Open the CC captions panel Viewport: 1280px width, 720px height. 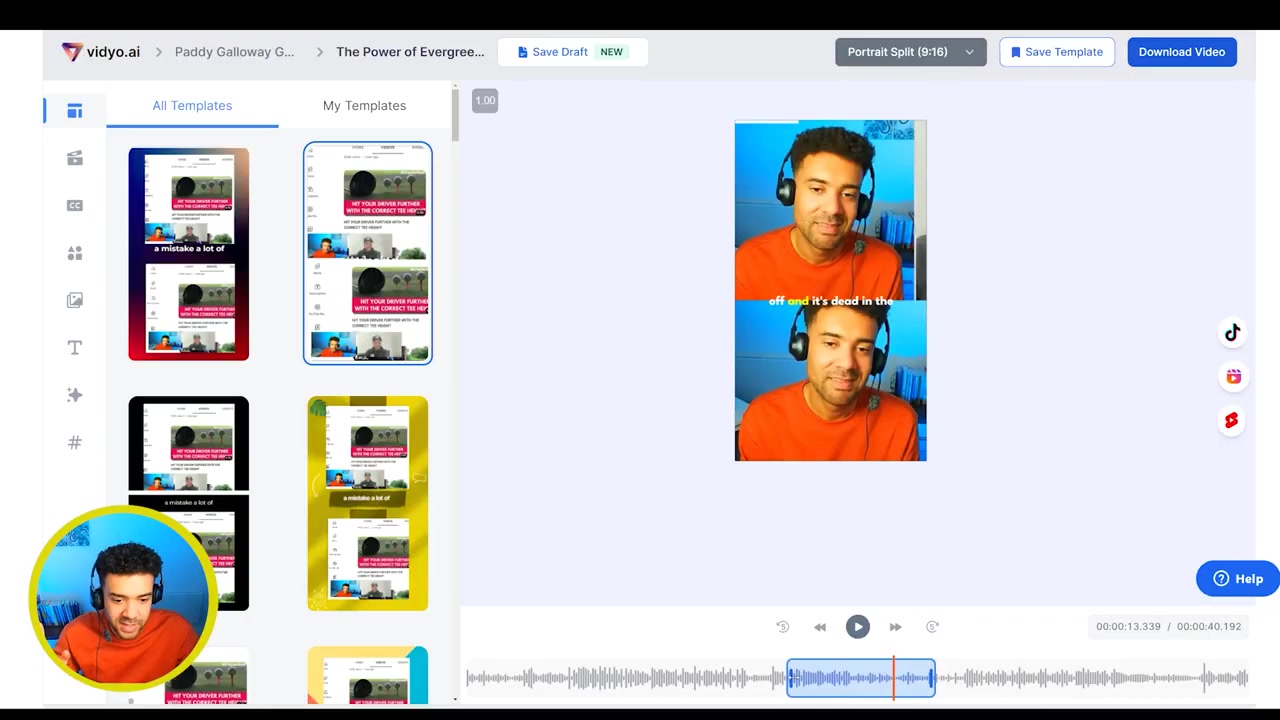75,206
